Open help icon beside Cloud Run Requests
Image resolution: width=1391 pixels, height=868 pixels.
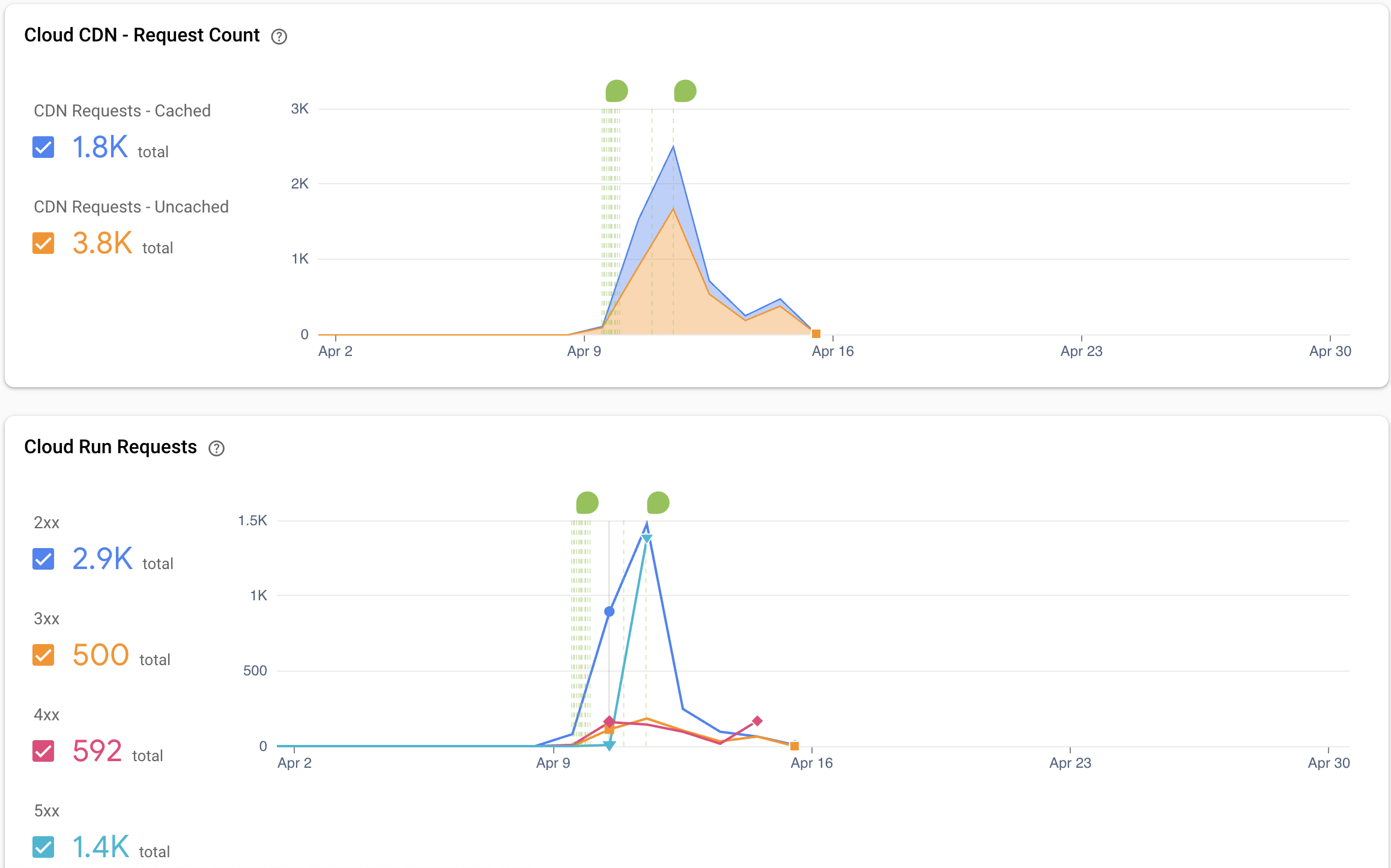216,448
